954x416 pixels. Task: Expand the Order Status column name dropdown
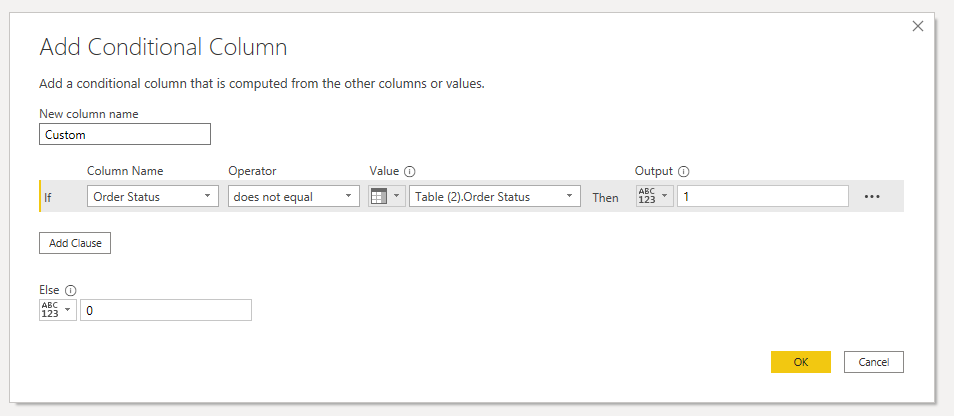(153, 196)
